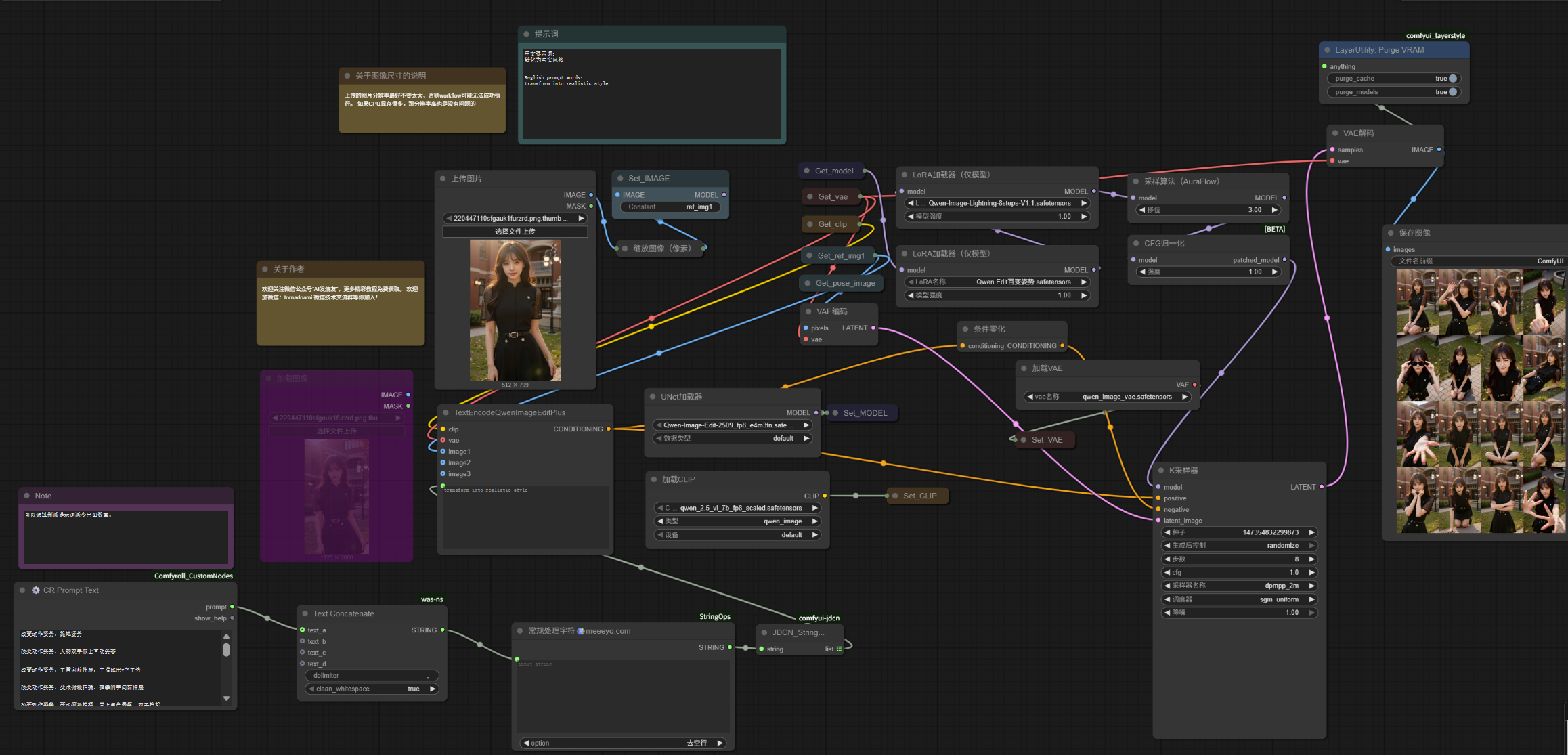The height and width of the screenshot is (755, 1568).
Task: Click the JDCN_String list output grid icon
Action: coord(839,649)
